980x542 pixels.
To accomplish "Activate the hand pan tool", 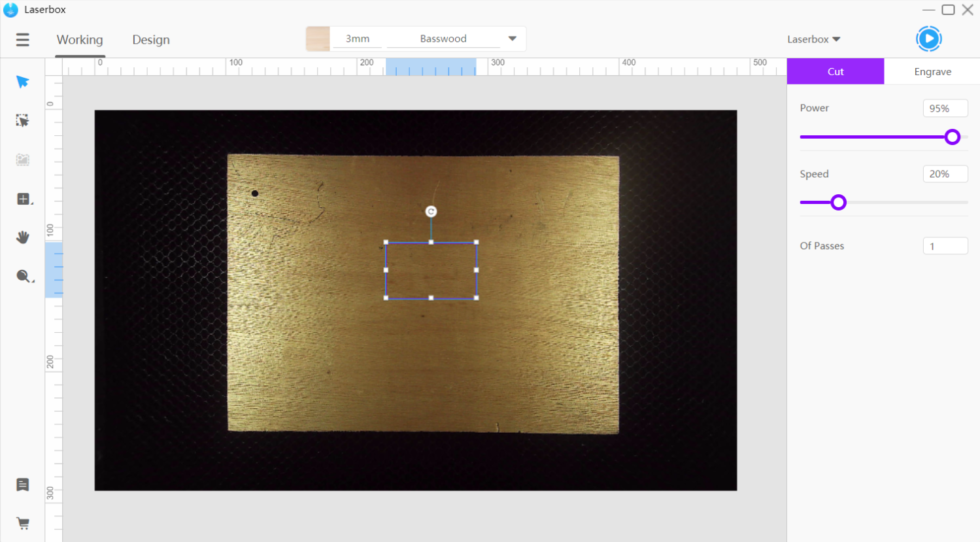I will 23,237.
